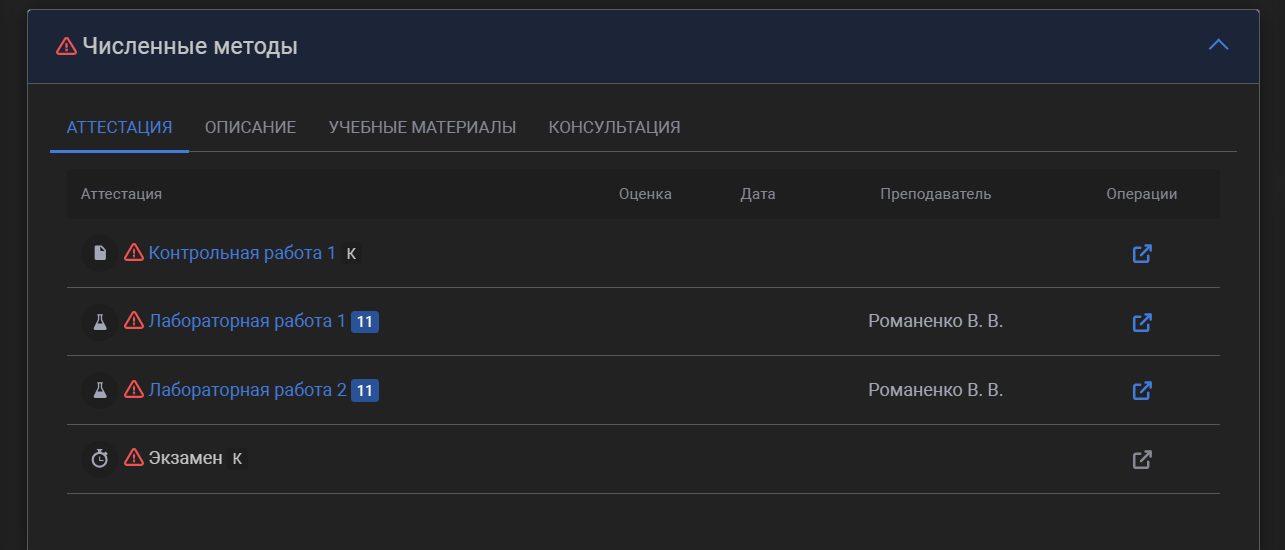
Task: Click the Экзамен row external link icon
Action: [x=1142, y=460]
